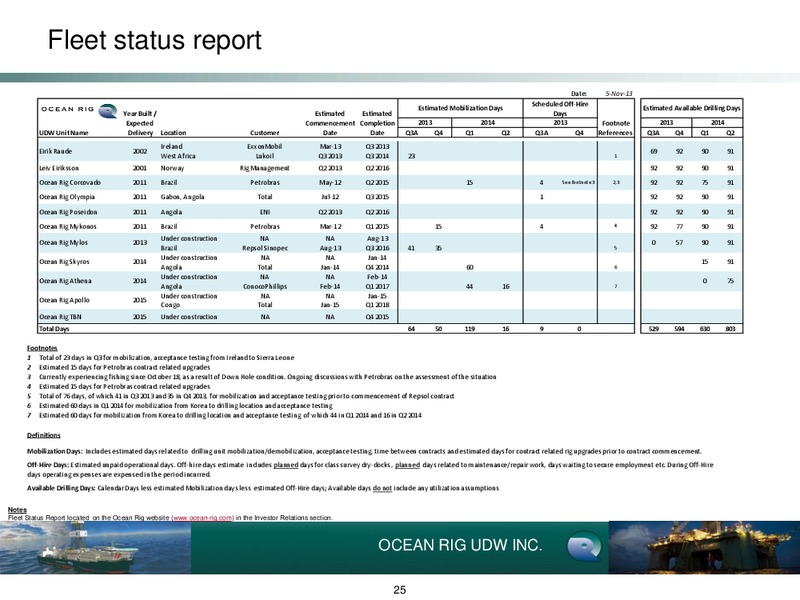Image resolution: width=800 pixels, height=600 pixels.
Task: Select the Ocean Rig Mylos row name
Action: point(63,242)
